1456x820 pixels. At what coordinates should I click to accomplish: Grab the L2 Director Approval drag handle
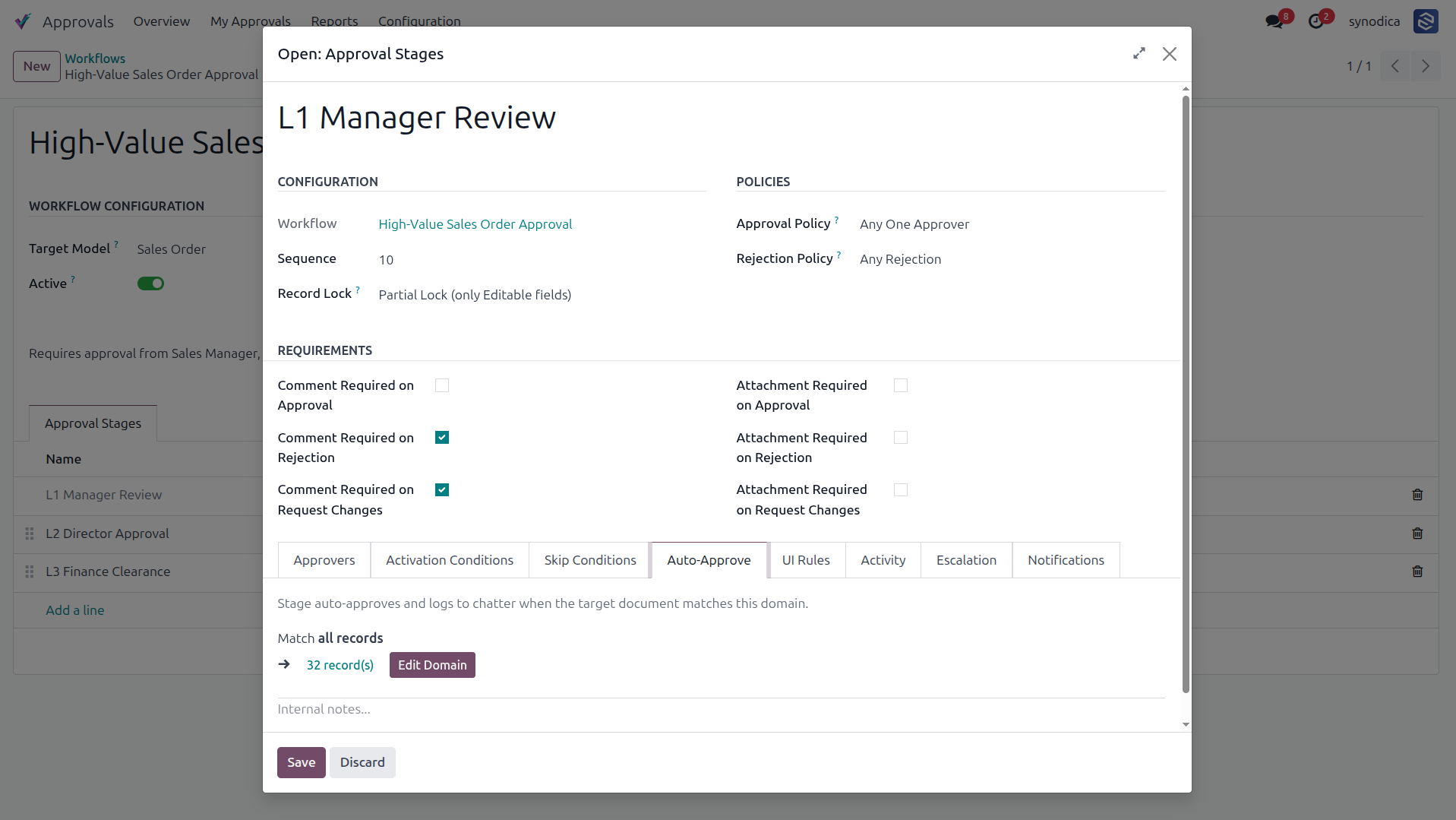(30, 533)
